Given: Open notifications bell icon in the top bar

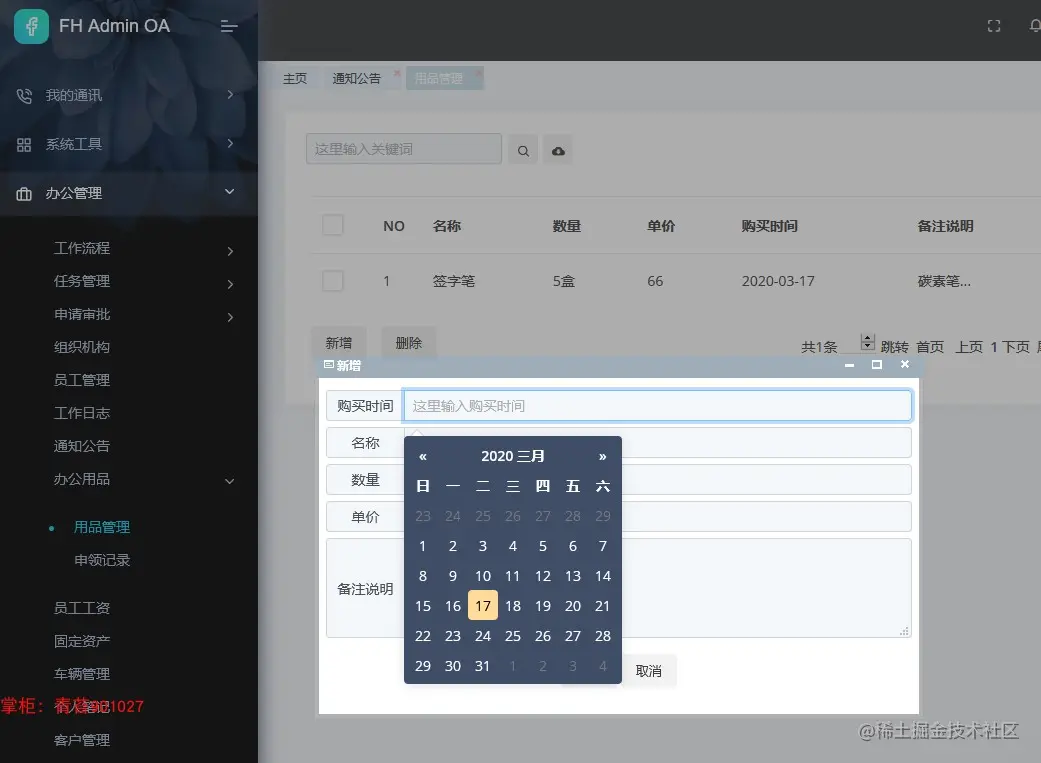Looking at the screenshot, I should 1035,26.
